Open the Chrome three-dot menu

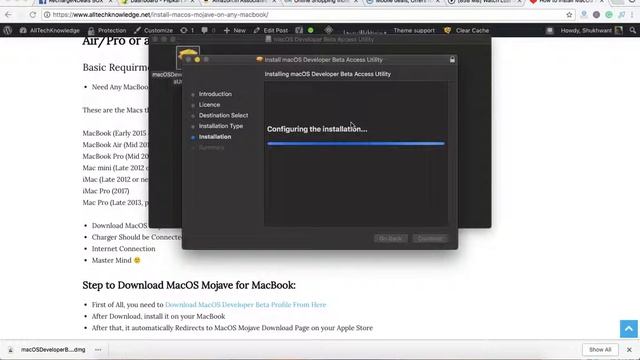tap(633, 15)
